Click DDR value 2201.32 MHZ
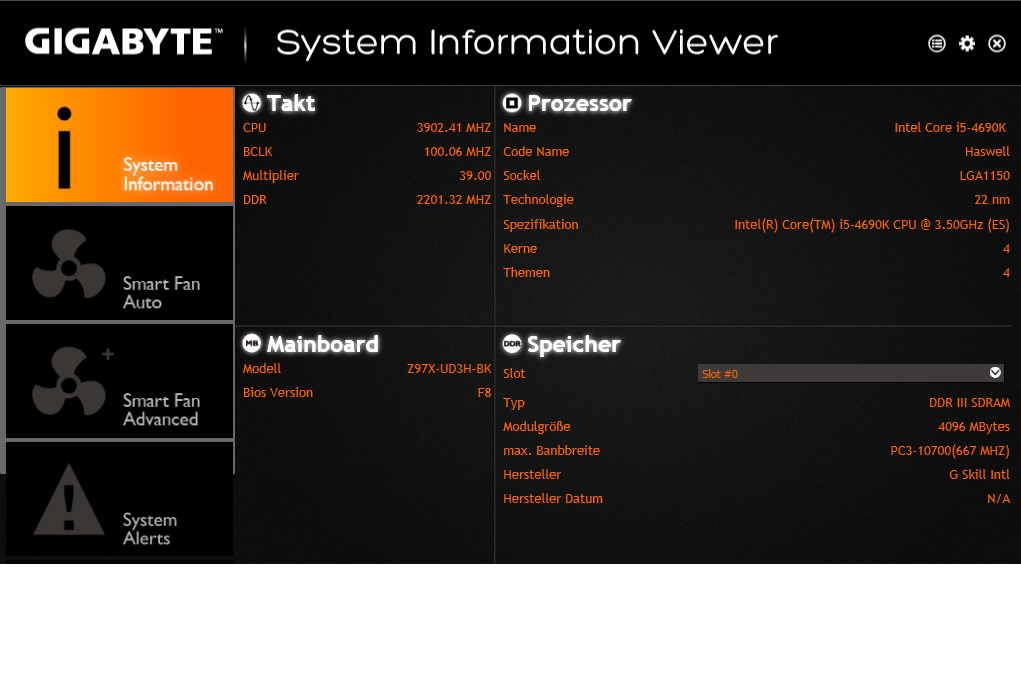This screenshot has width=1021, height=674. pos(454,200)
